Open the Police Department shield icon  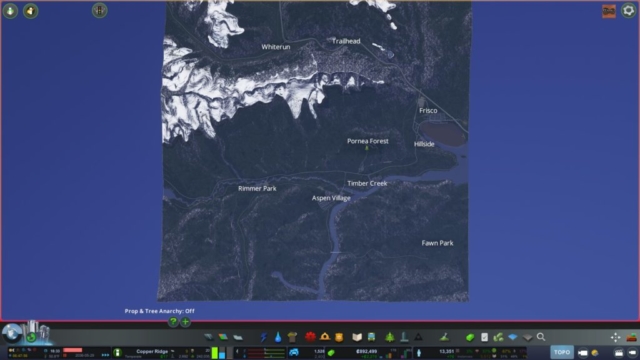[339, 337]
